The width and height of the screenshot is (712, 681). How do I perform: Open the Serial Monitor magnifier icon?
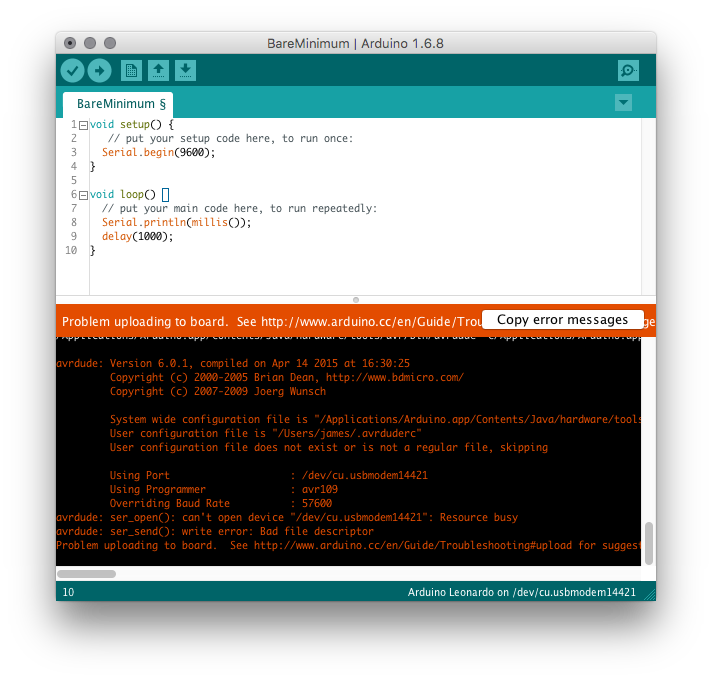(x=628, y=70)
